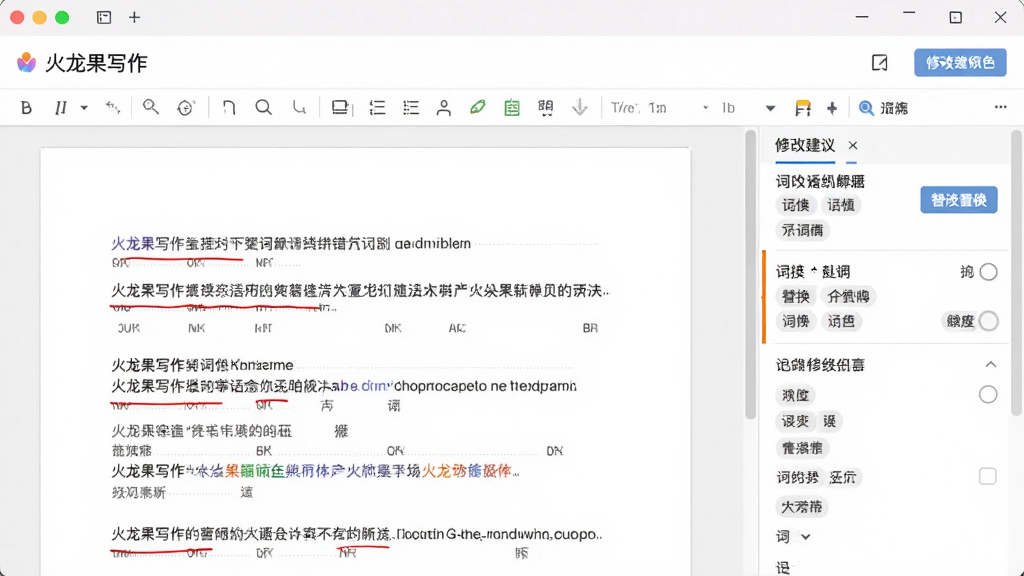Screen dimensions: 1024x576
Task: Apply numbered list formatting
Action: click(377, 108)
